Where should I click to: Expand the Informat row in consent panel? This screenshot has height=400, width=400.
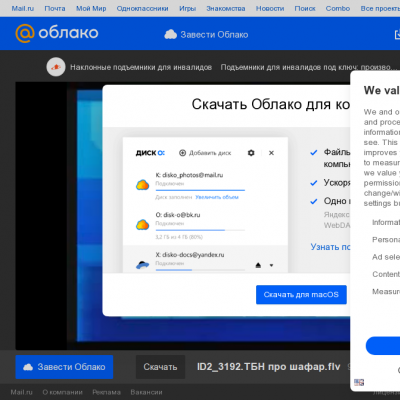click(x=386, y=222)
